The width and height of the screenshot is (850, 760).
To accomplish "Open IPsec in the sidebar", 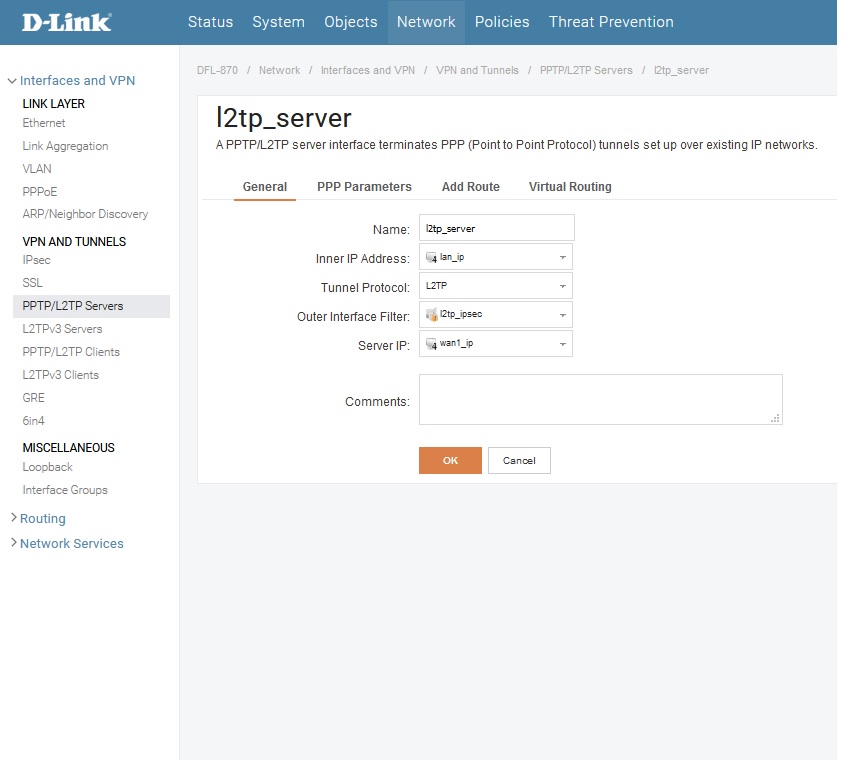I will [36, 260].
